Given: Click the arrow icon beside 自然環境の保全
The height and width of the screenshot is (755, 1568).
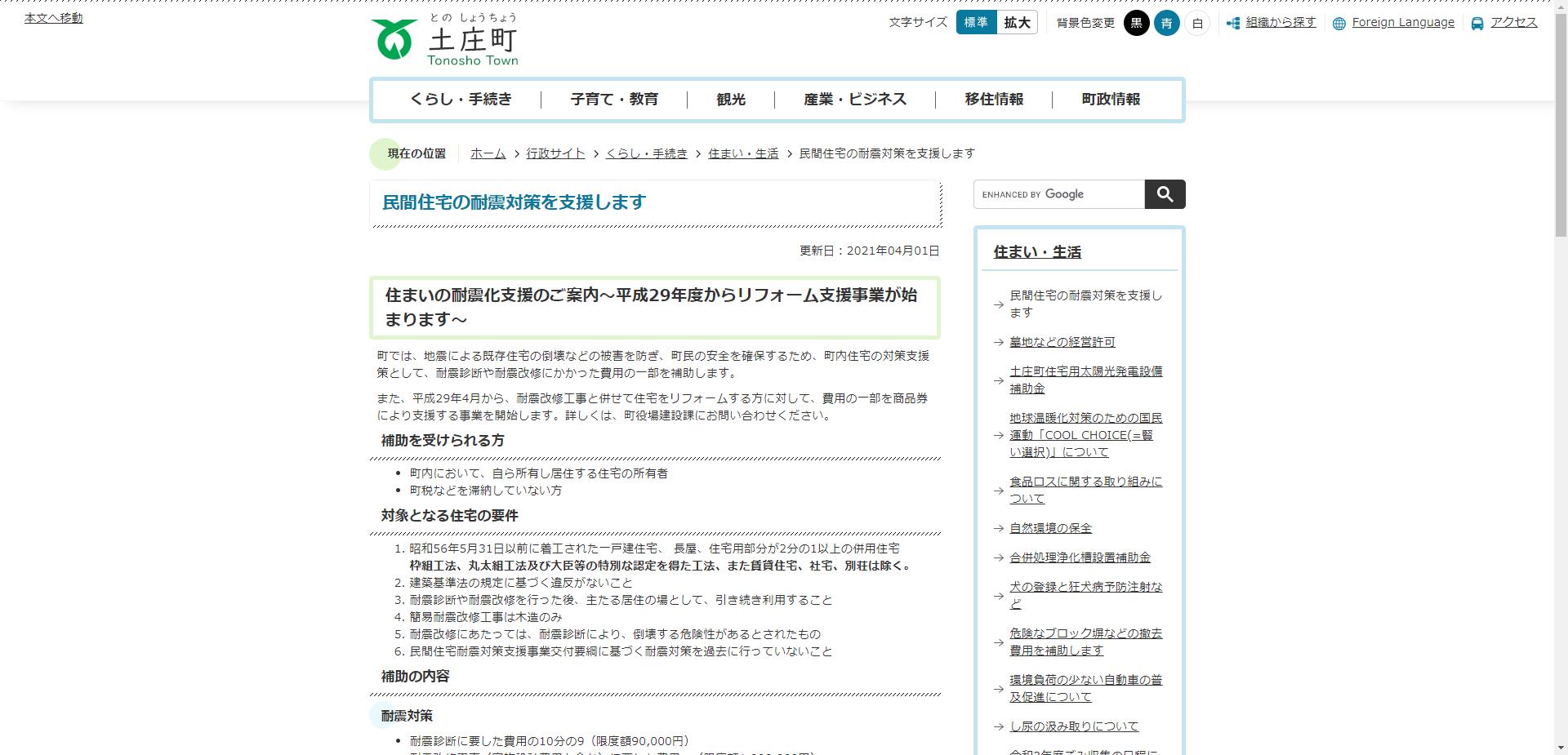Looking at the screenshot, I should click(997, 528).
